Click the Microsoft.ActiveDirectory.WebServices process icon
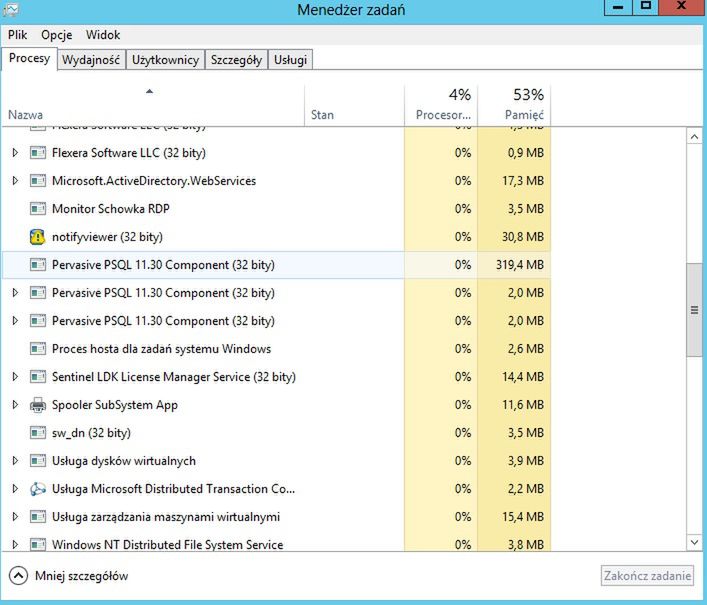The width and height of the screenshot is (707, 605). [x=37, y=181]
